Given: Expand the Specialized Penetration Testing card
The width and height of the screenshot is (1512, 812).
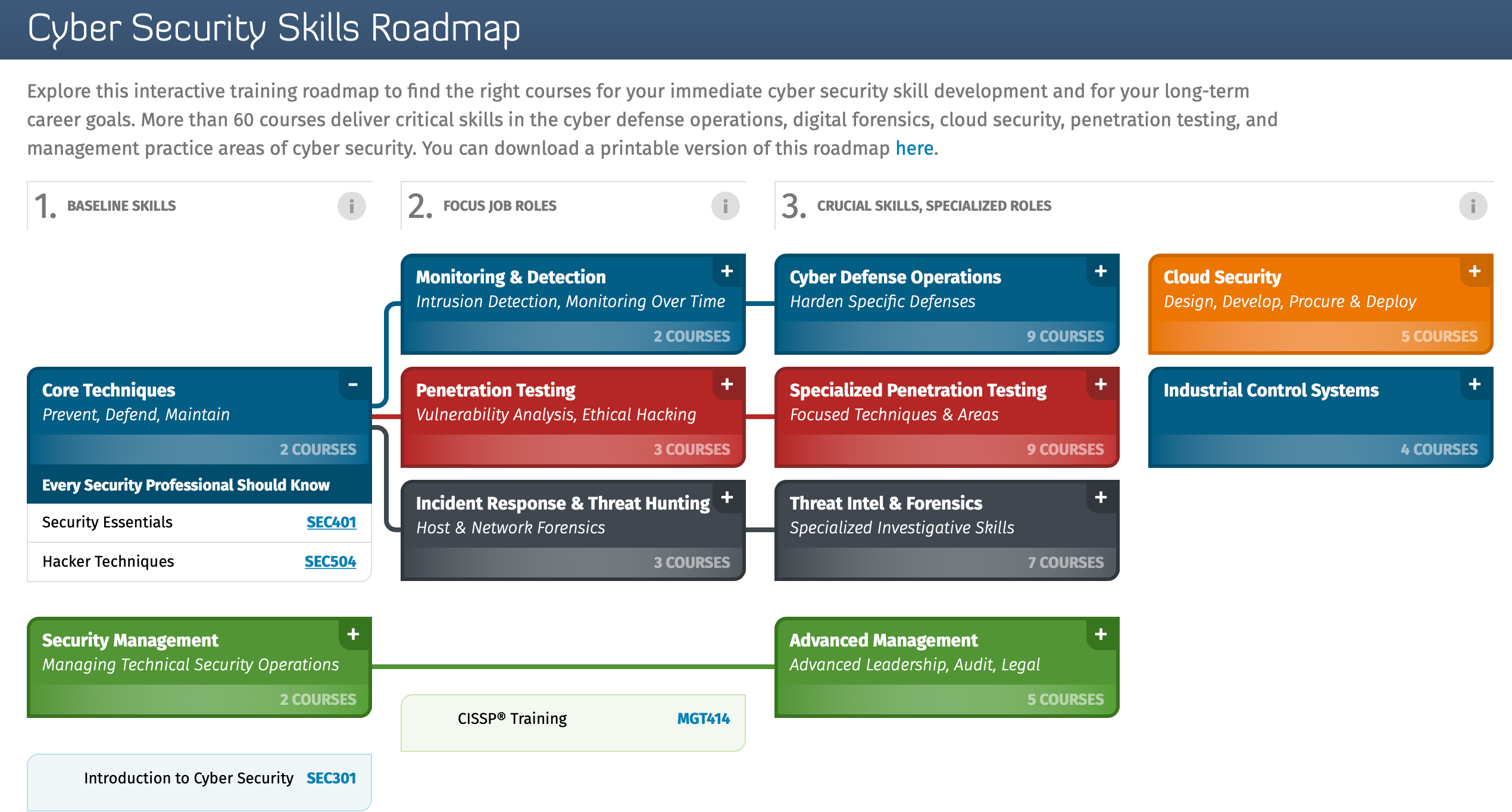Looking at the screenshot, I should [x=1101, y=385].
